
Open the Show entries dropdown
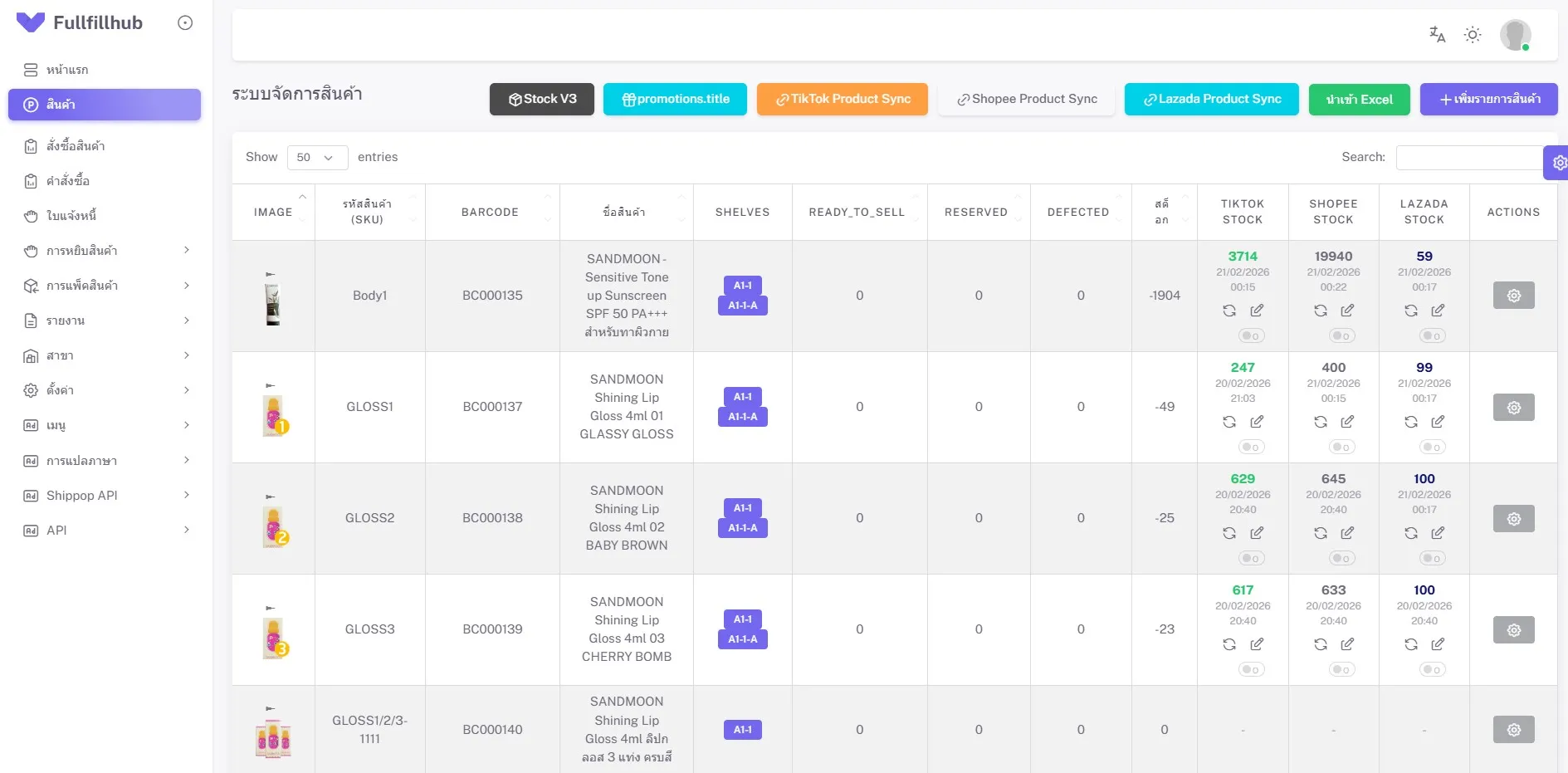317,158
